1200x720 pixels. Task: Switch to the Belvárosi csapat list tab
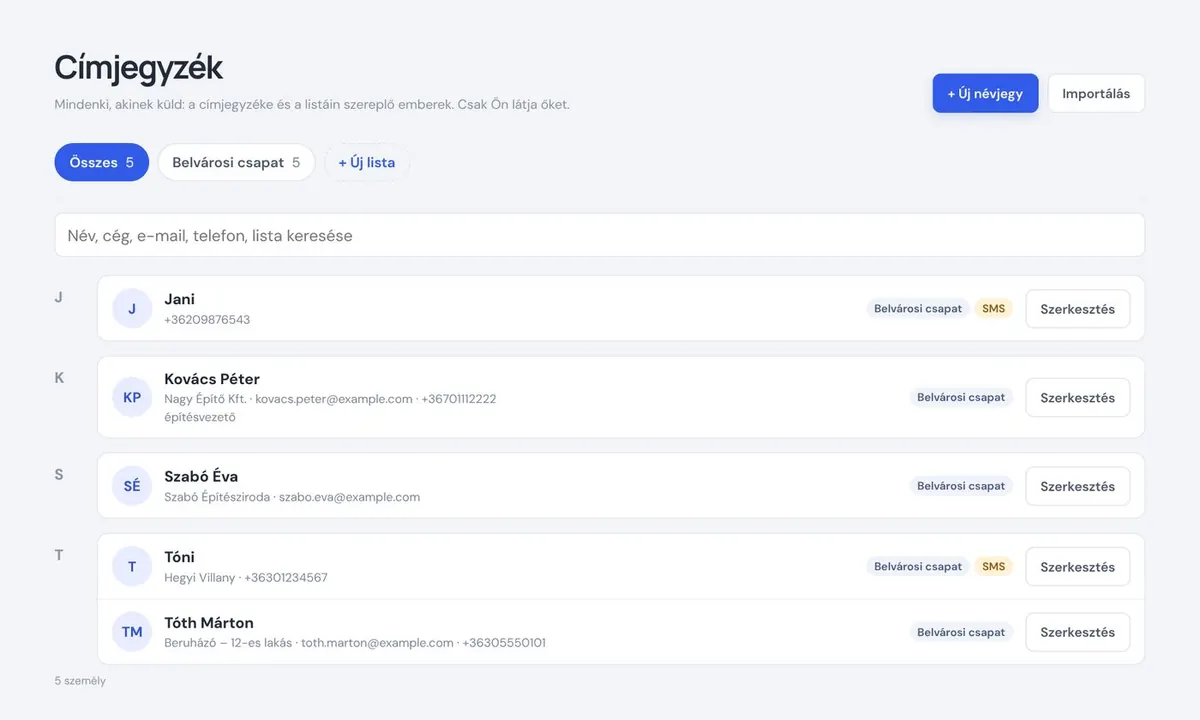236,162
